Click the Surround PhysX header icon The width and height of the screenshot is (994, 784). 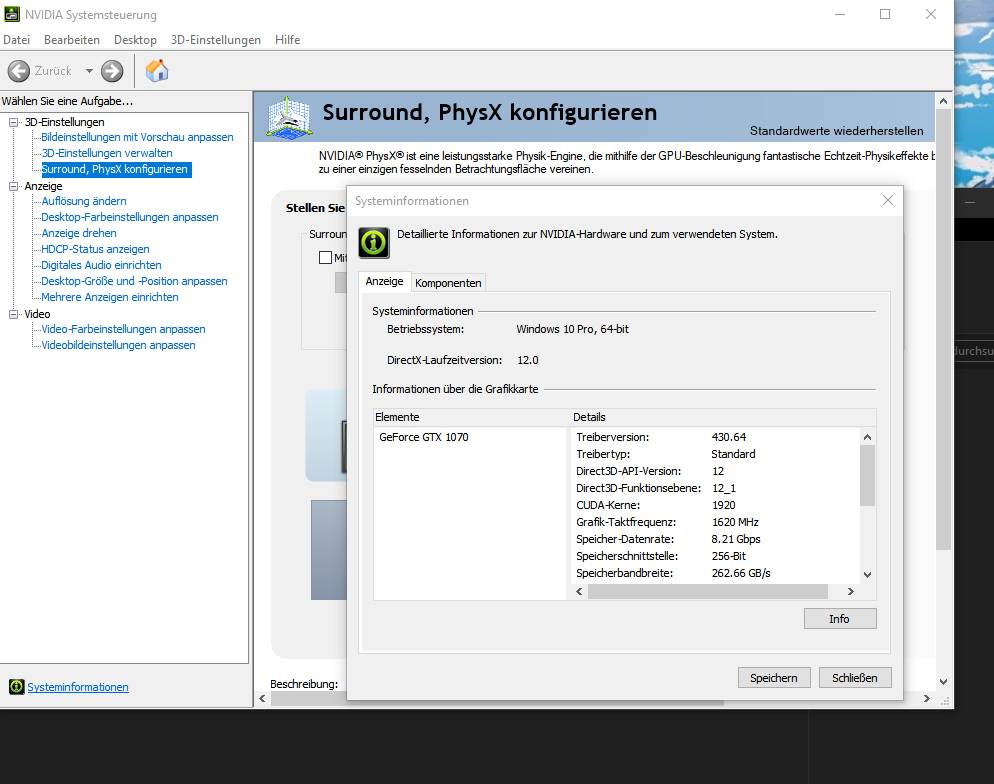(289, 117)
